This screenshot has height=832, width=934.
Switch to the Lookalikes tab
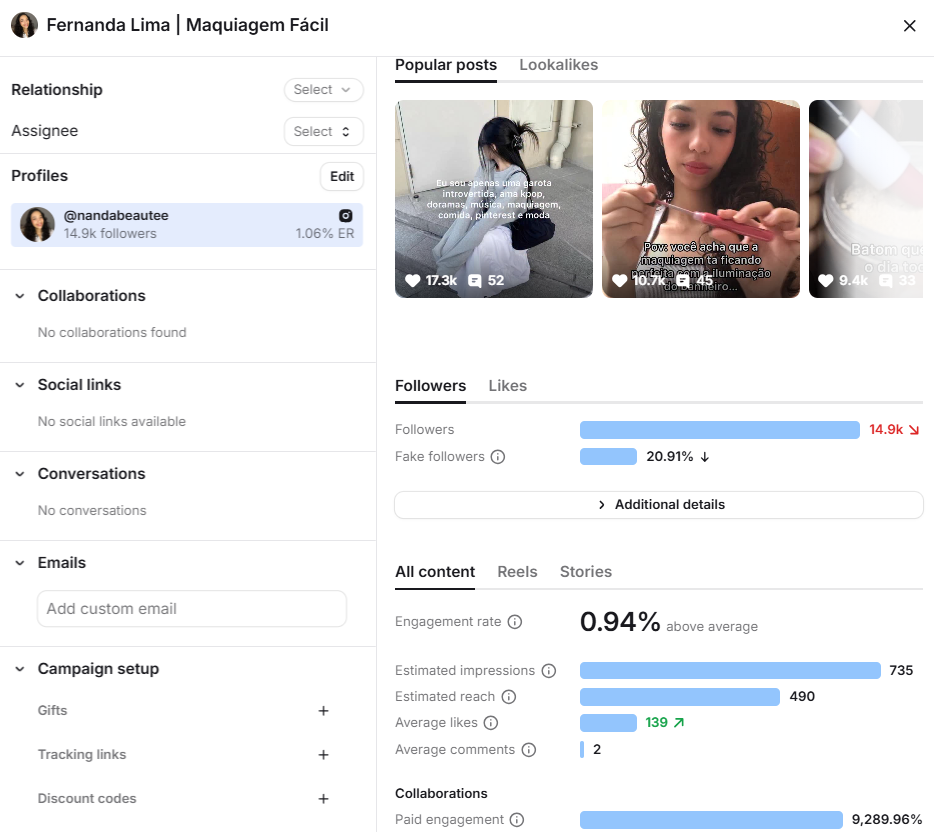pos(558,65)
